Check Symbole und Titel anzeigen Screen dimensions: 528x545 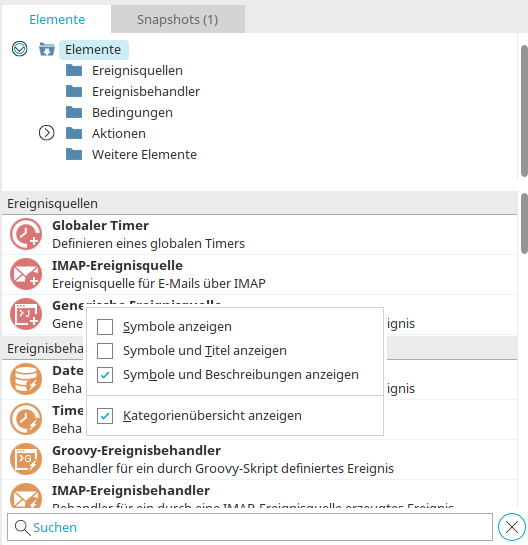point(105,351)
